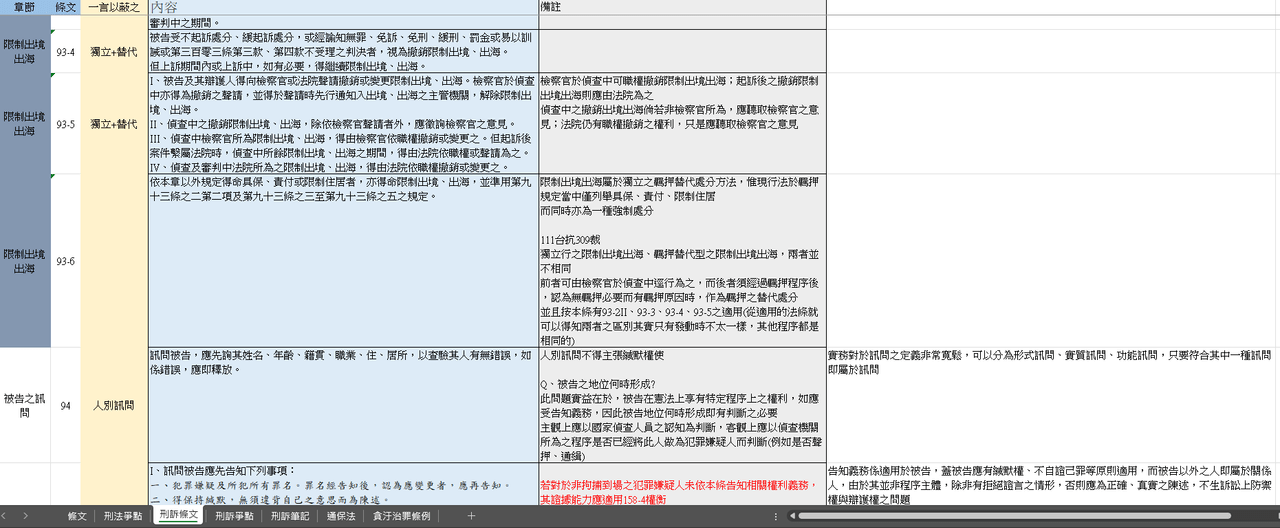Screen dimensions: 1280x528
Task: Select the 人別訊問 summary cell
Action: pyautogui.click(x=113, y=405)
